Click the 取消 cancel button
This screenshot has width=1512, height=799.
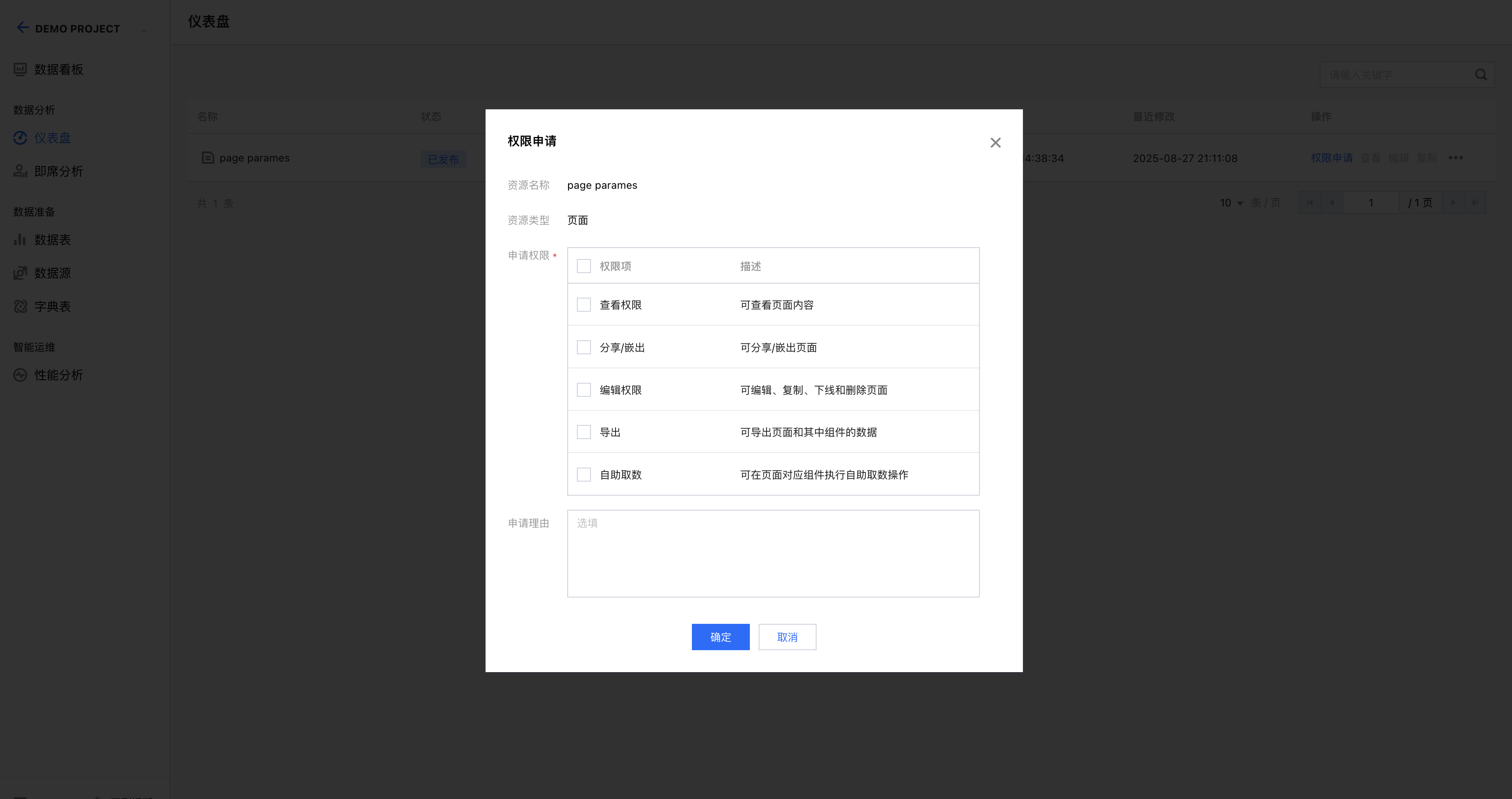(x=787, y=637)
